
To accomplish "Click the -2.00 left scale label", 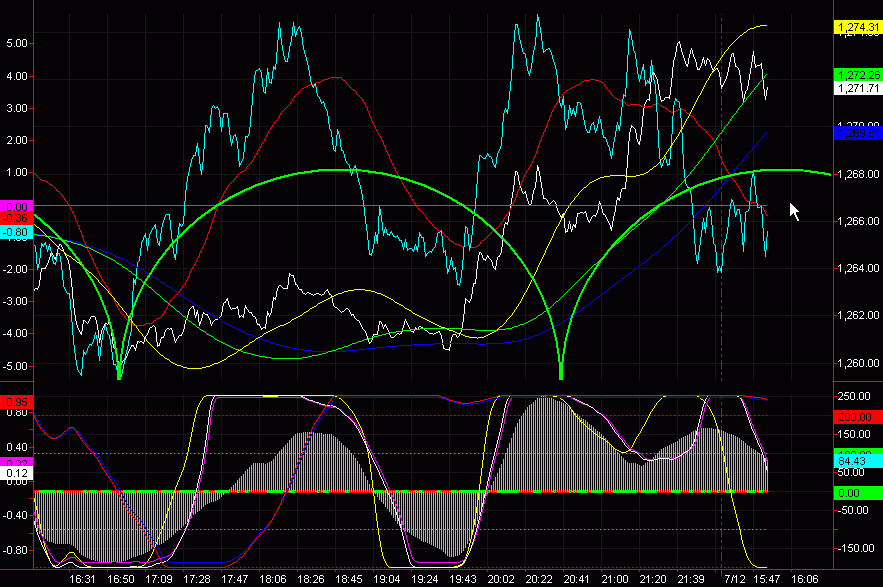I will click(15, 269).
